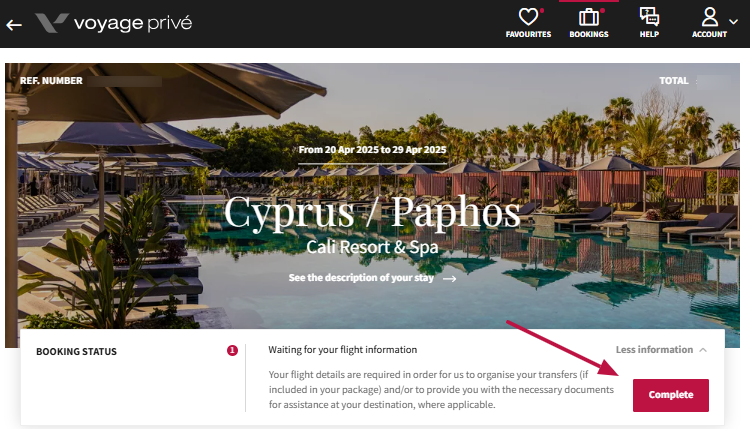Image resolution: width=750 pixels, height=429 pixels.
Task: Select the 'Cali Resort & Spa' text
Action: tap(372, 247)
